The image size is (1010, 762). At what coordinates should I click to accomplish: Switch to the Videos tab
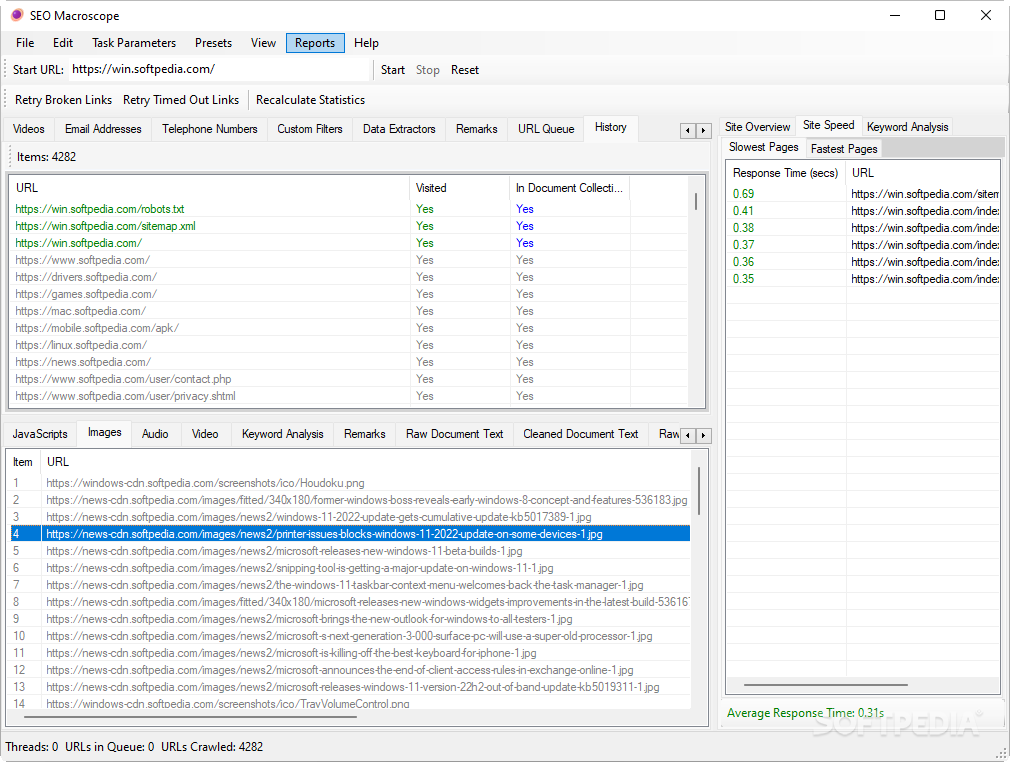tap(29, 129)
